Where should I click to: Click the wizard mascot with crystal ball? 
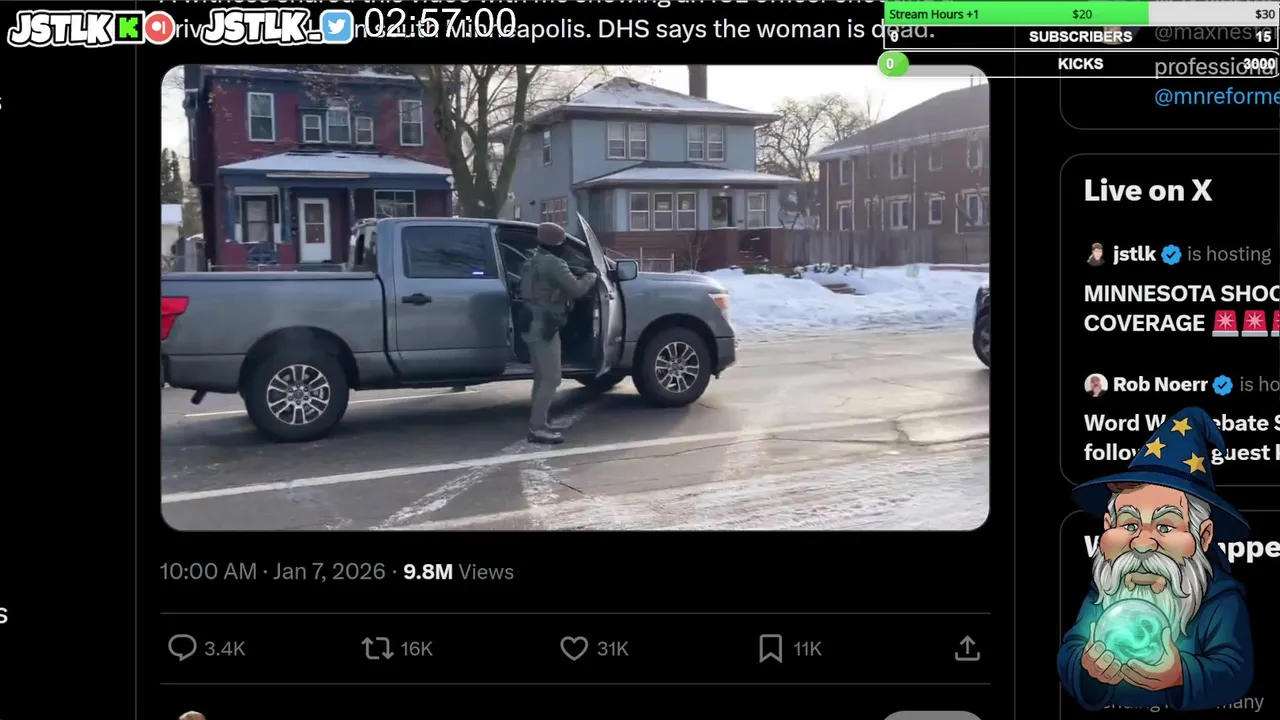1160,560
